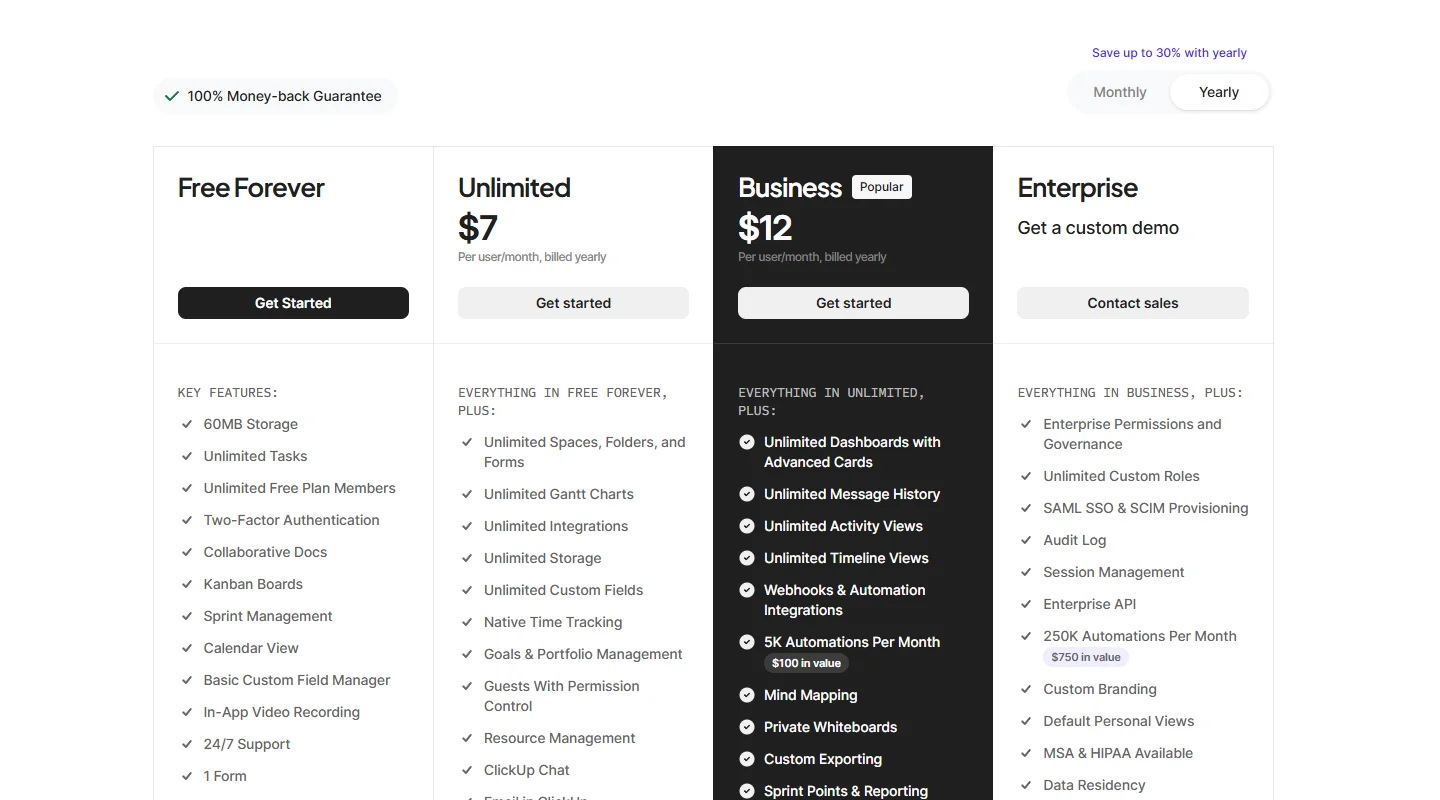Click the checkmark beside Unlimited Integrations
This screenshot has height=800, width=1440.
point(467,526)
